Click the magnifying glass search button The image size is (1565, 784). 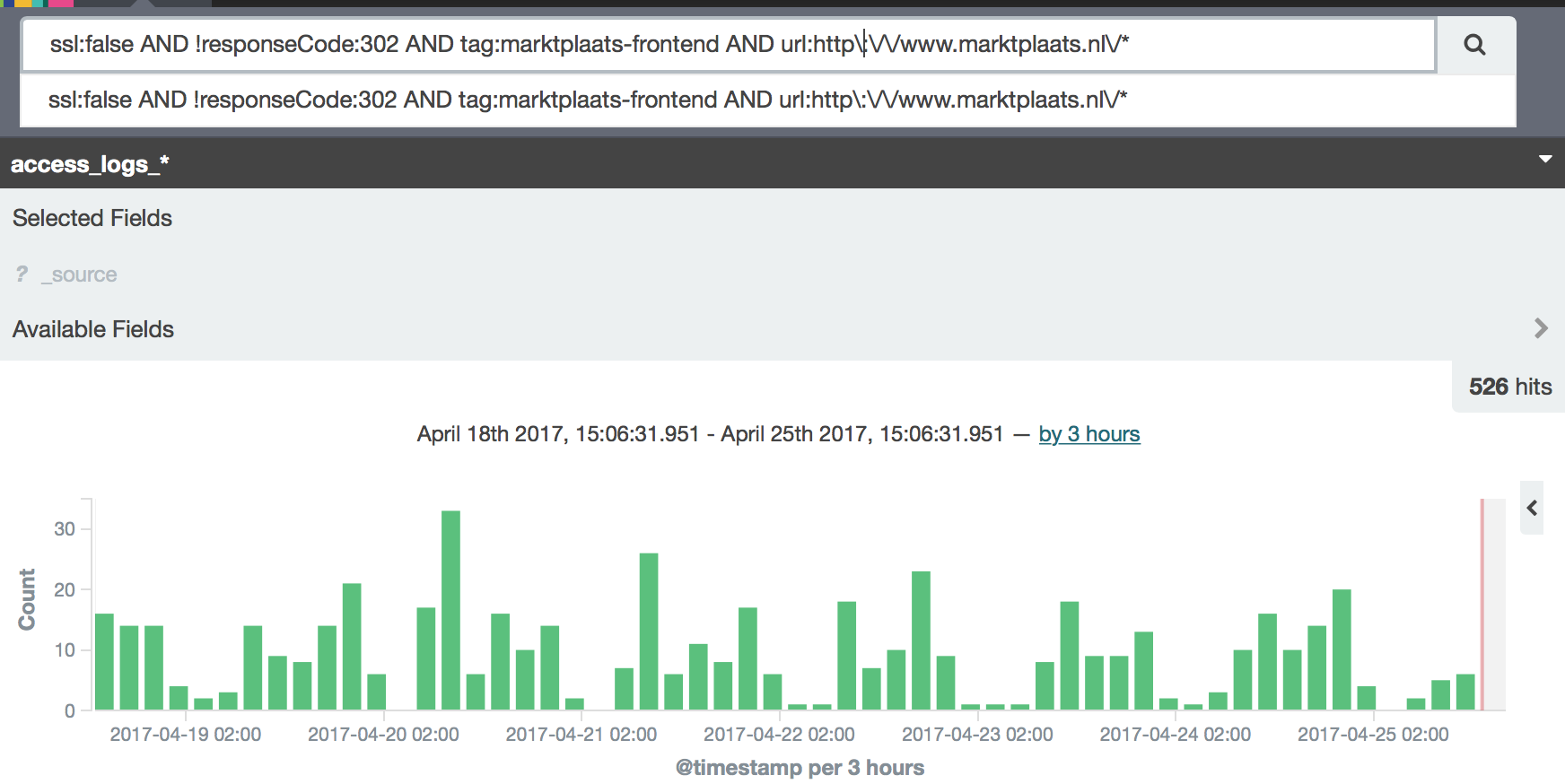(1474, 45)
